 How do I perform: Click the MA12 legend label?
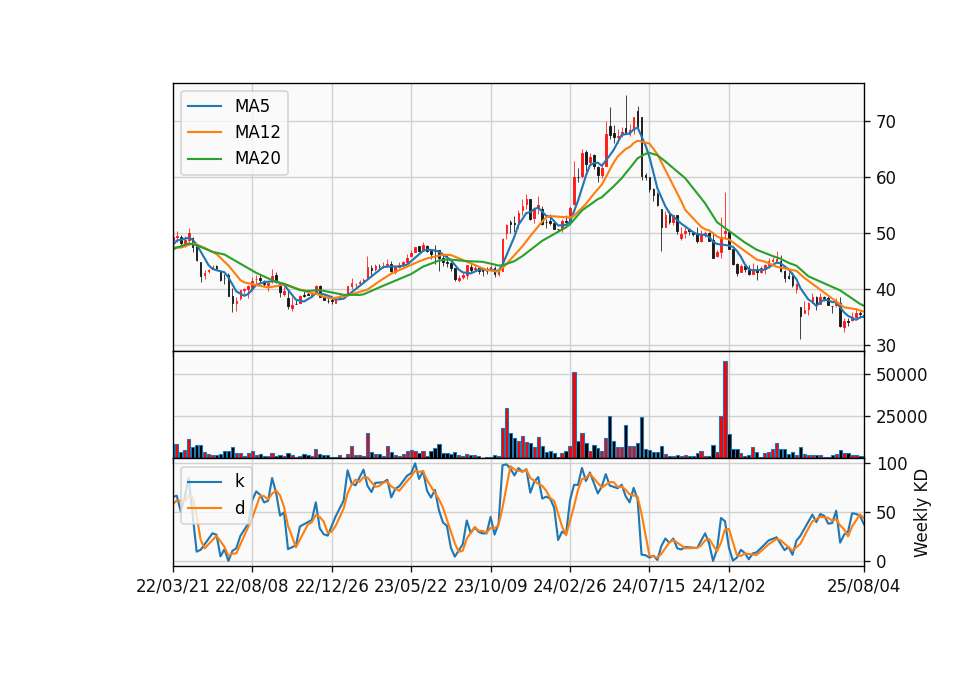pyautogui.click(x=257, y=132)
